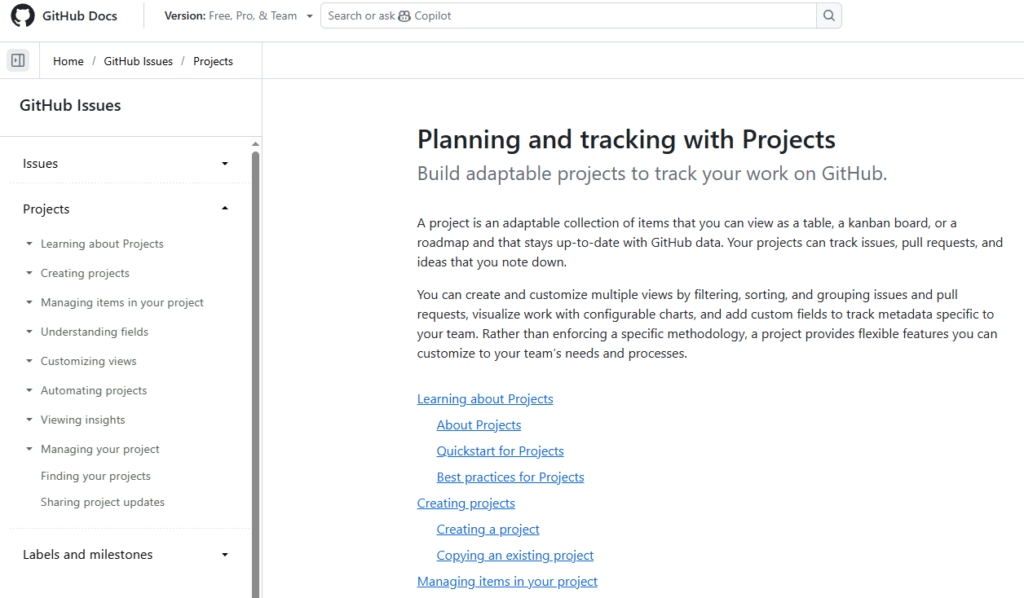1024x598 pixels.
Task: Open the Creating a project link
Action: point(488,529)
